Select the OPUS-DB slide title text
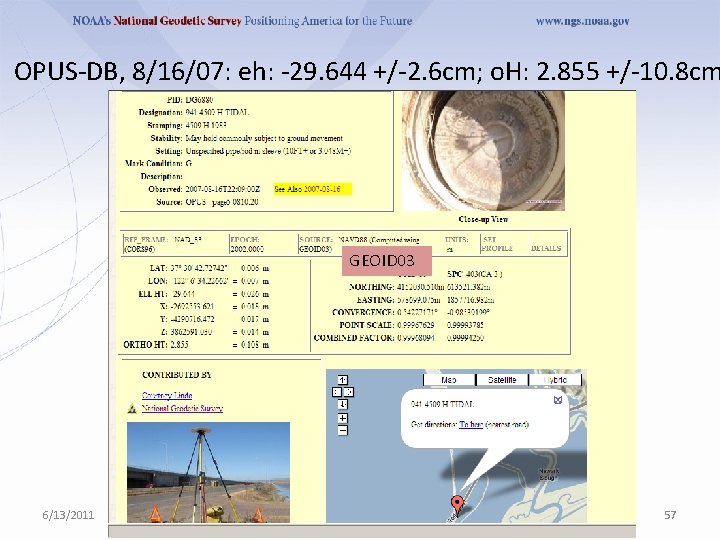Viewport: 720px width, 540px height. click(366, 72)
